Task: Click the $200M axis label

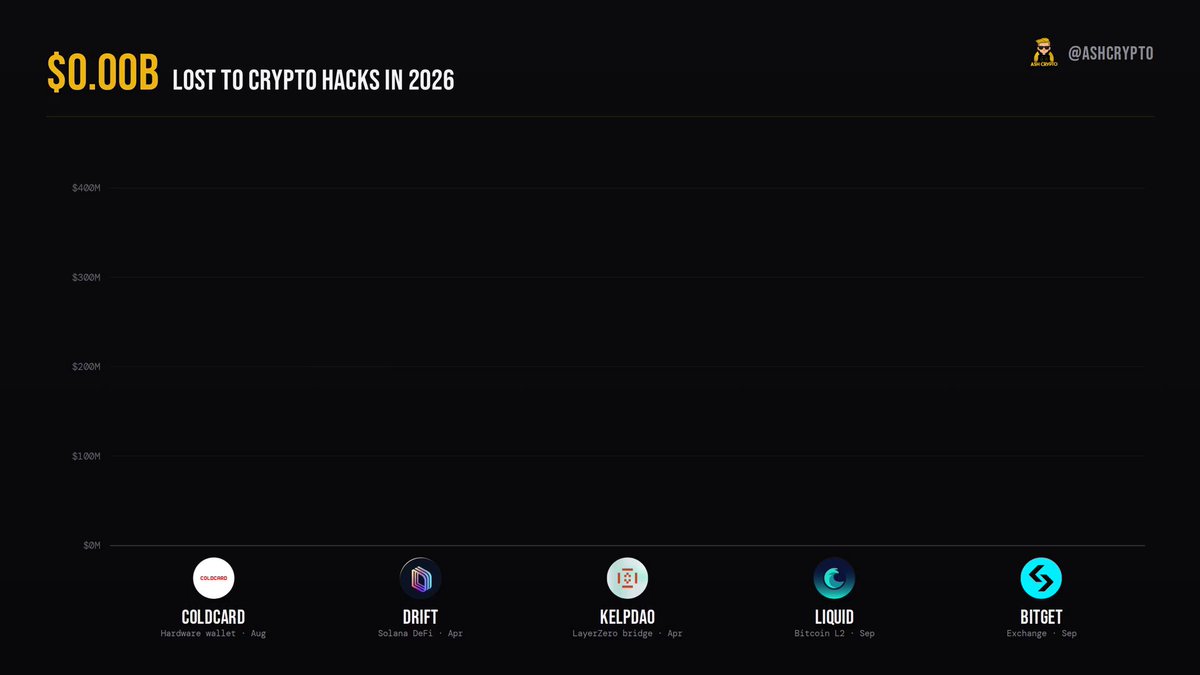Action: 86,366
